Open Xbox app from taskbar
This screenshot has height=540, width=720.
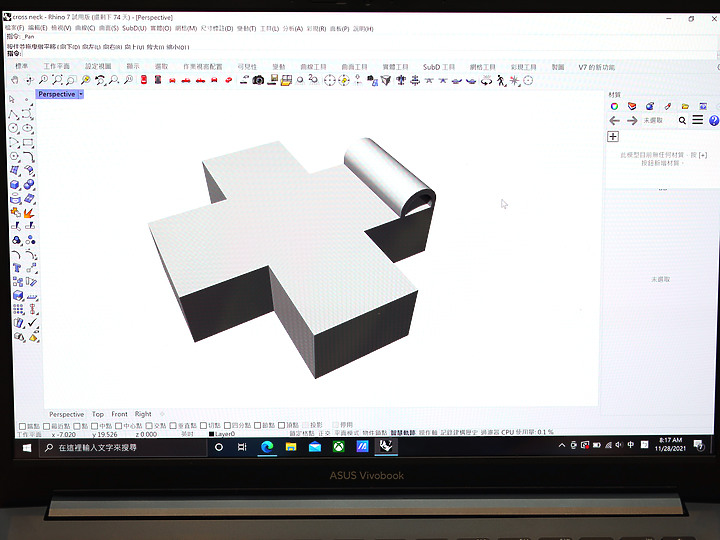coord(339,446)
